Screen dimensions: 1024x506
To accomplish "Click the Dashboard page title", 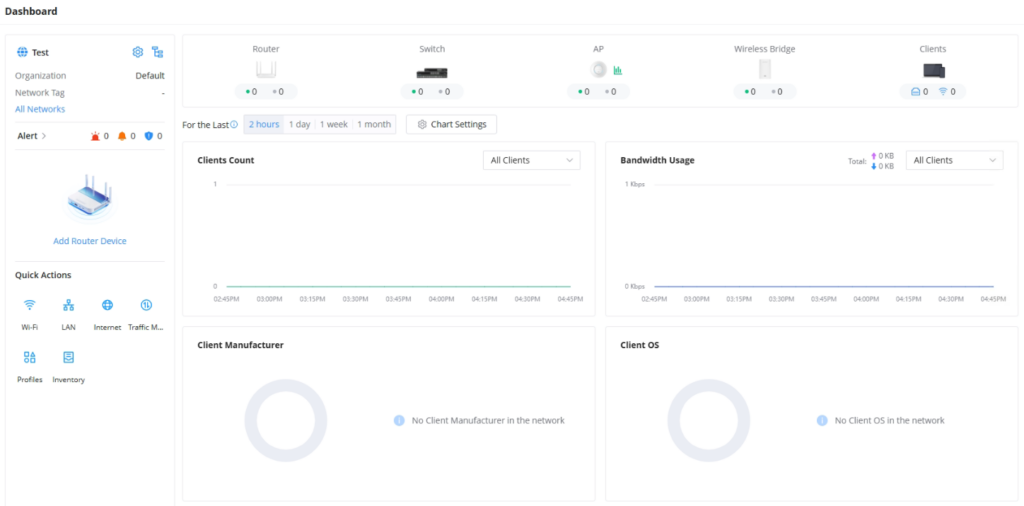I will 31,11.
